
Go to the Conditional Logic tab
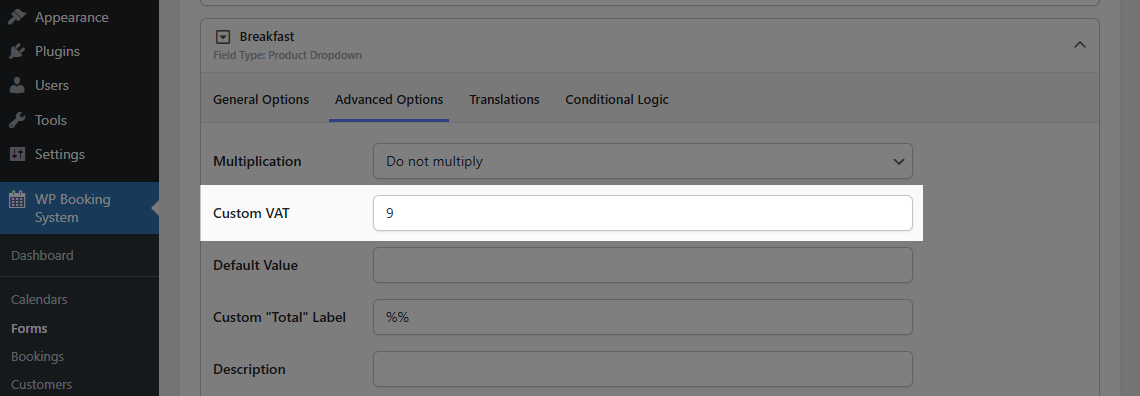click(617, 100)
